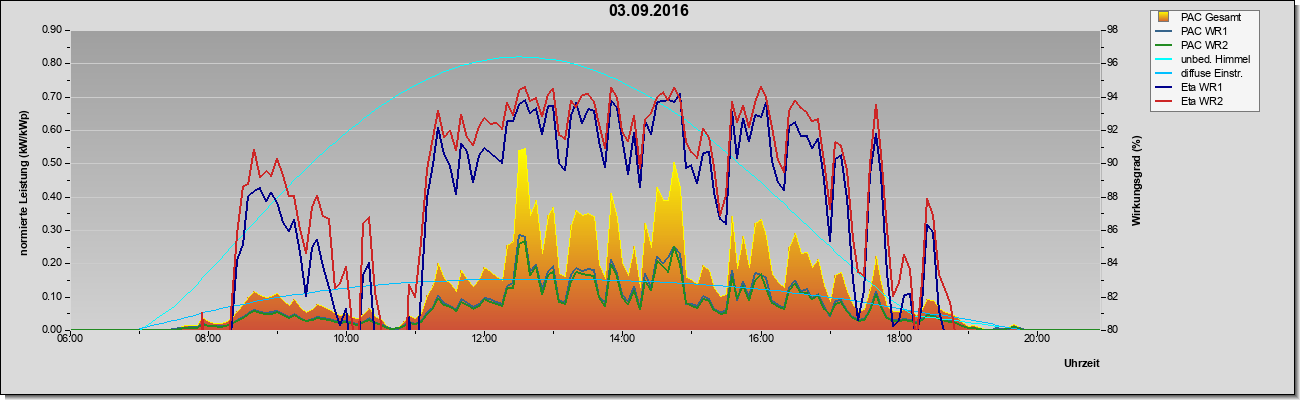
Task: Click the 0.50 left axis value
Action: [53, 163]
